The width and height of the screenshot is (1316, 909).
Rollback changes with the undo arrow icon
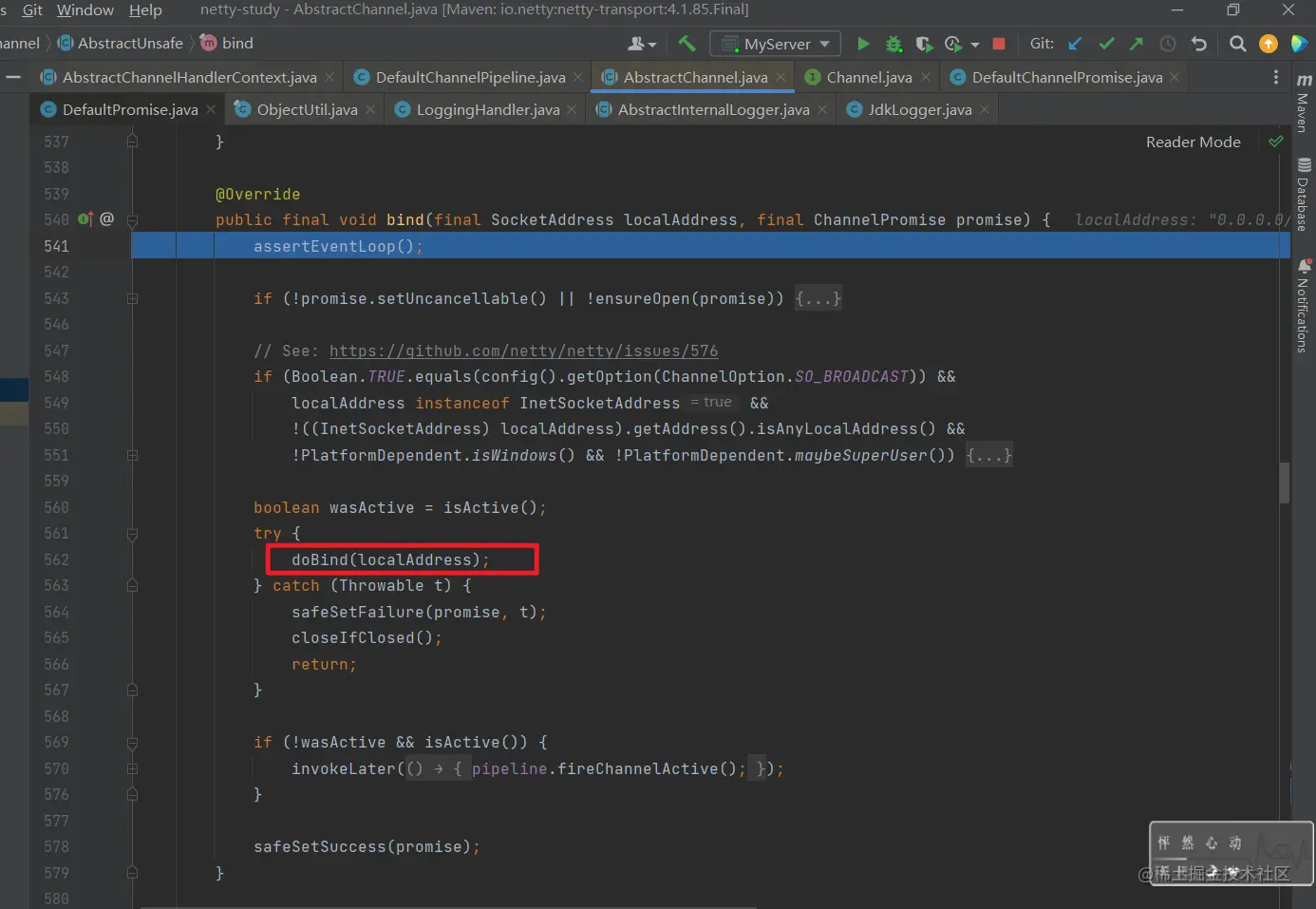click(x=1199, y=44)
